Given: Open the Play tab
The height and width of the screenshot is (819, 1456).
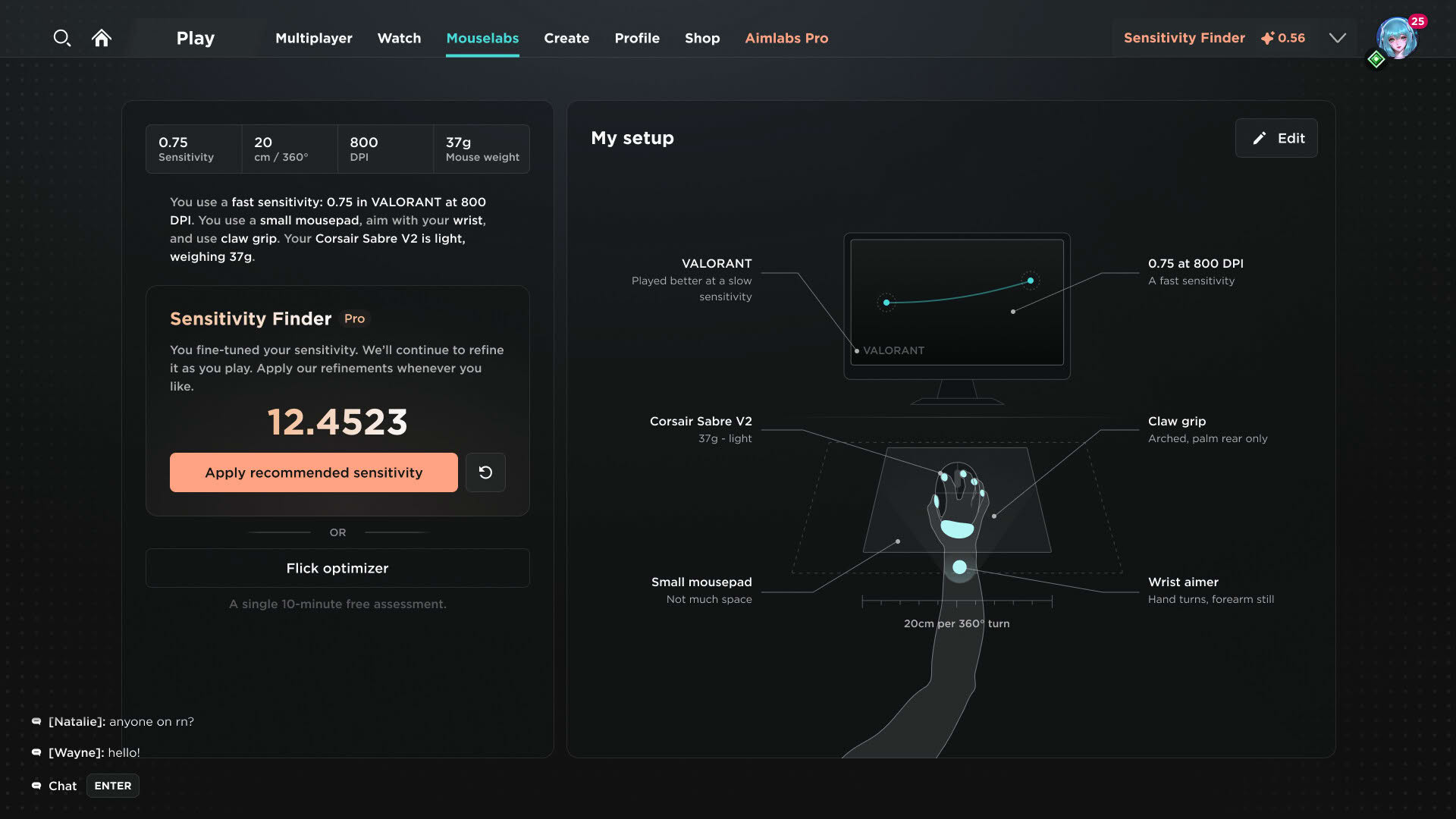Looking at the screenshot, I should 195,38.
